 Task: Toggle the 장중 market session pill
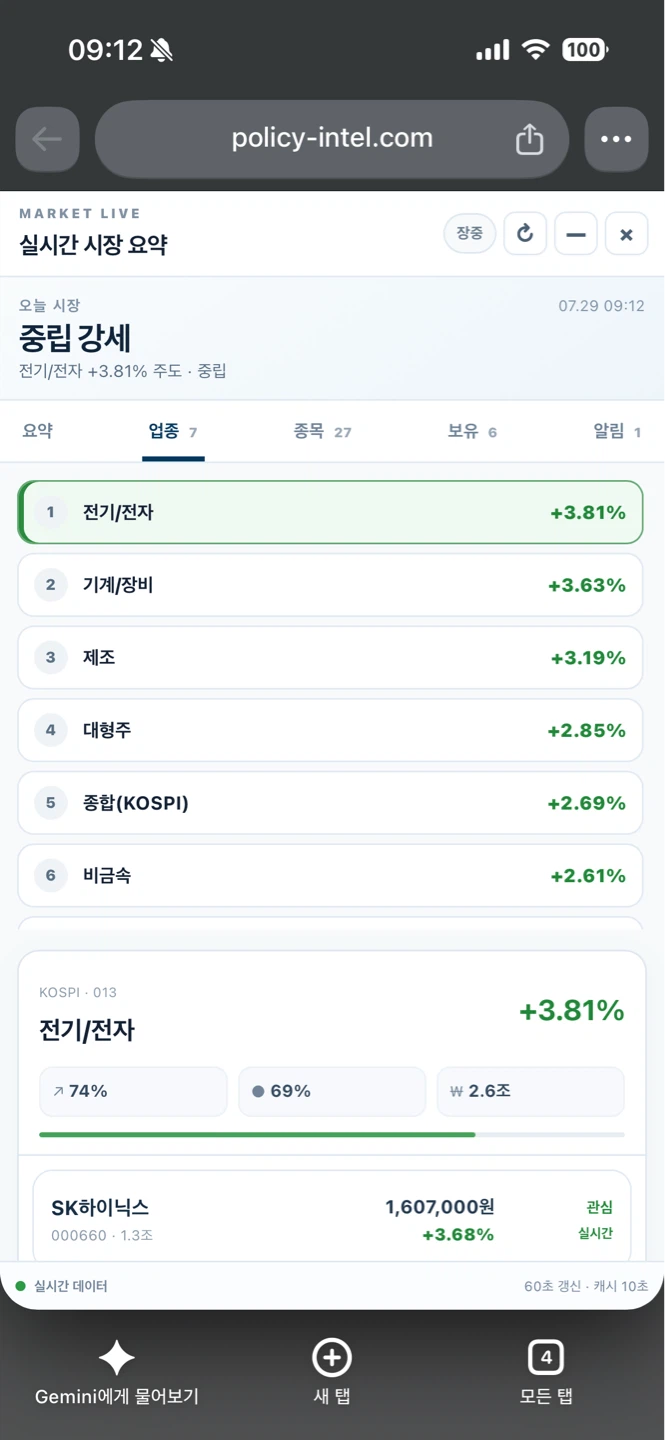(x=470, y=234)
